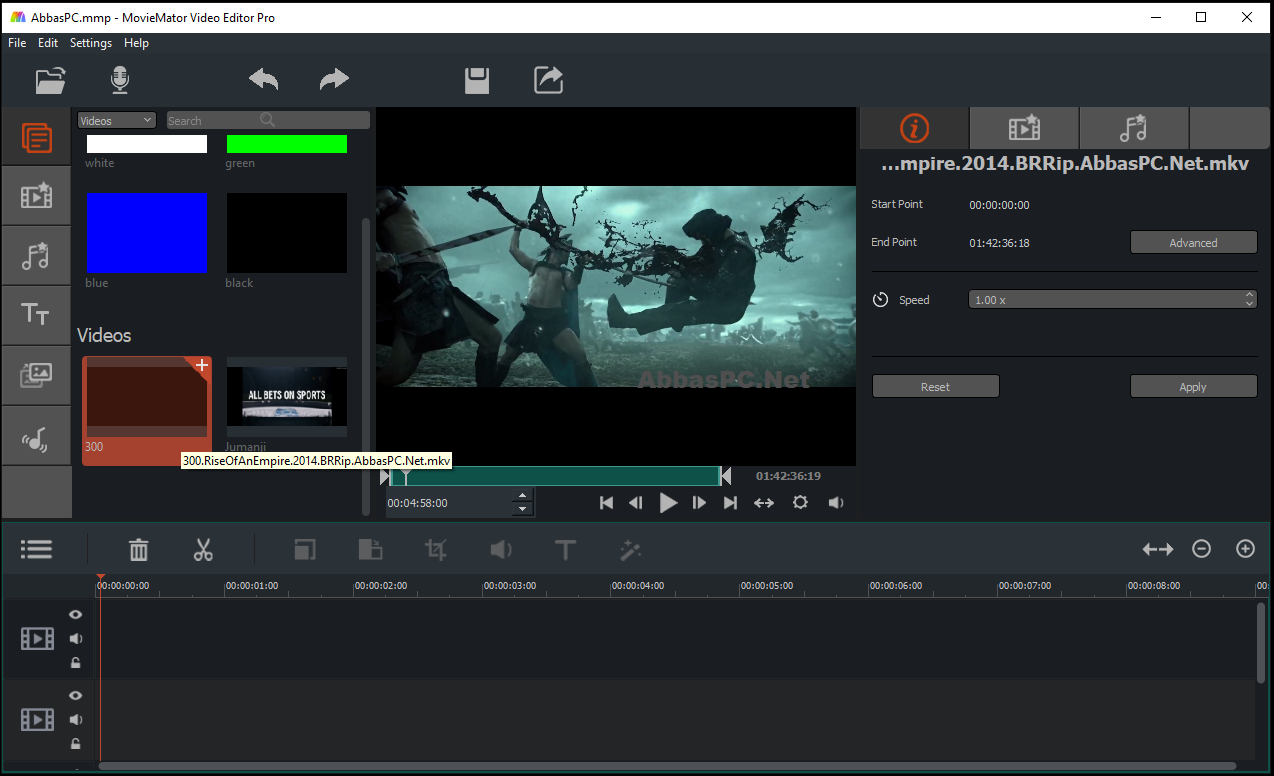Click the media Search field

coord(268,120)
